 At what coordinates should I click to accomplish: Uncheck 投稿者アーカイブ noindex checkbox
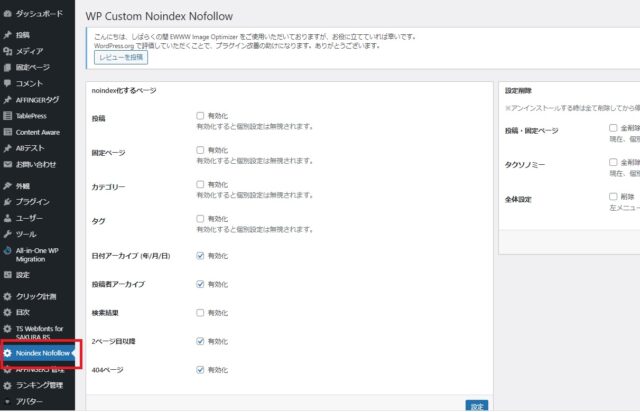[x=200, y=284]
